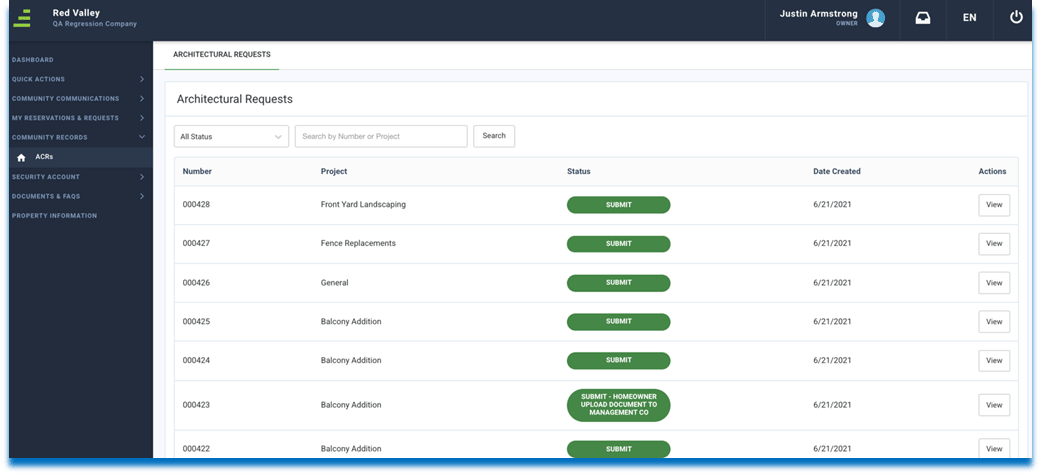Click the Red Valley company name

(76, 13)
